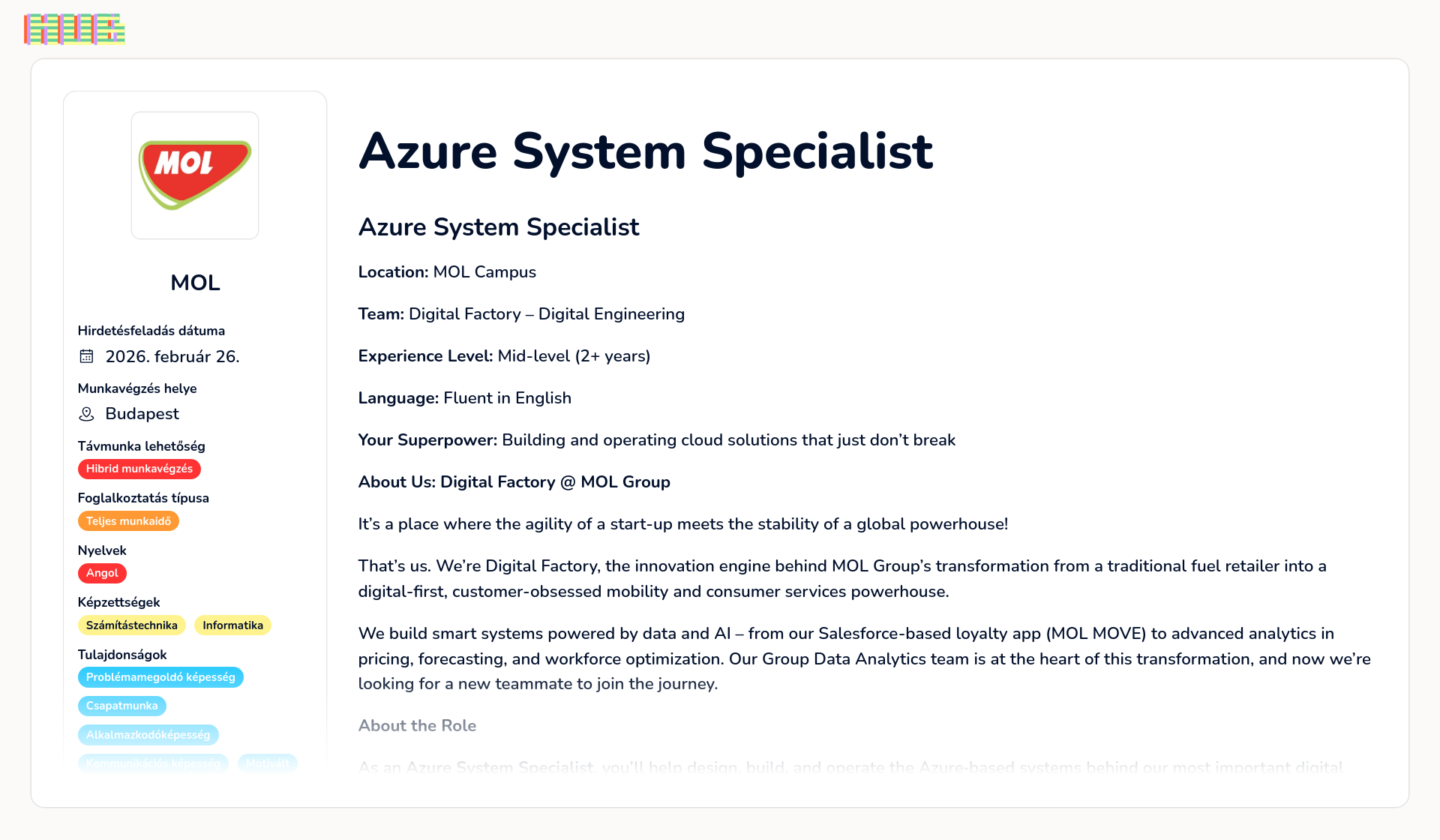The image size is (1440, 840).
Task: Click the location pin icon near Budapest
Action: (x=87, y=414)
